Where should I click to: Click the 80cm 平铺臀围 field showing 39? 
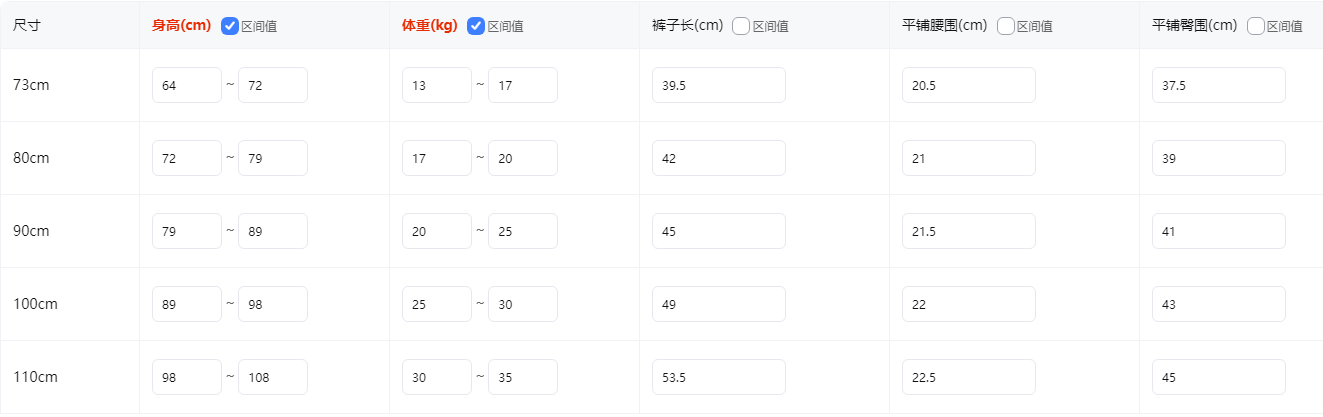click(x=1218, y=158)
